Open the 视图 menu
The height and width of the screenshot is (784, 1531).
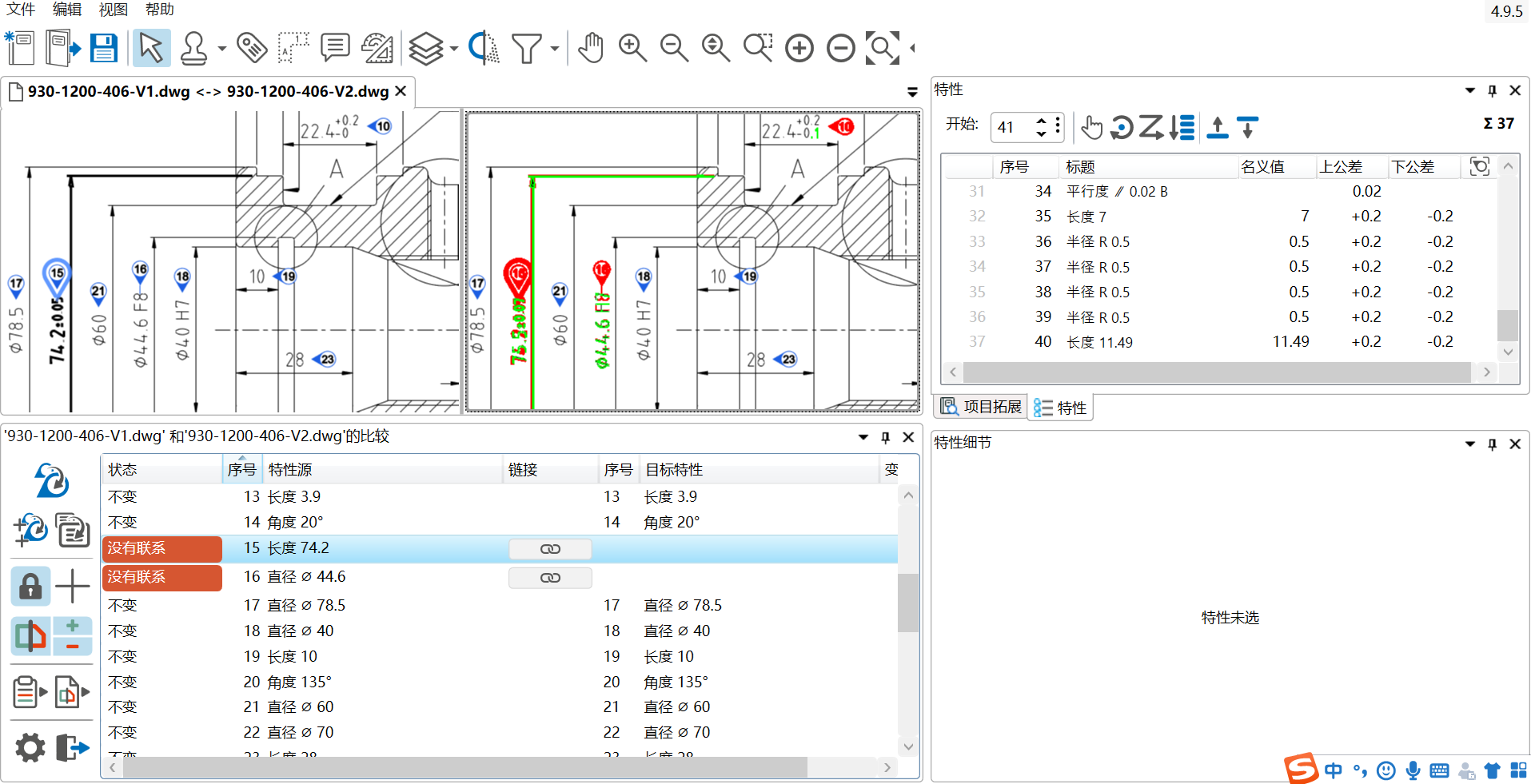tap(113, 10)
